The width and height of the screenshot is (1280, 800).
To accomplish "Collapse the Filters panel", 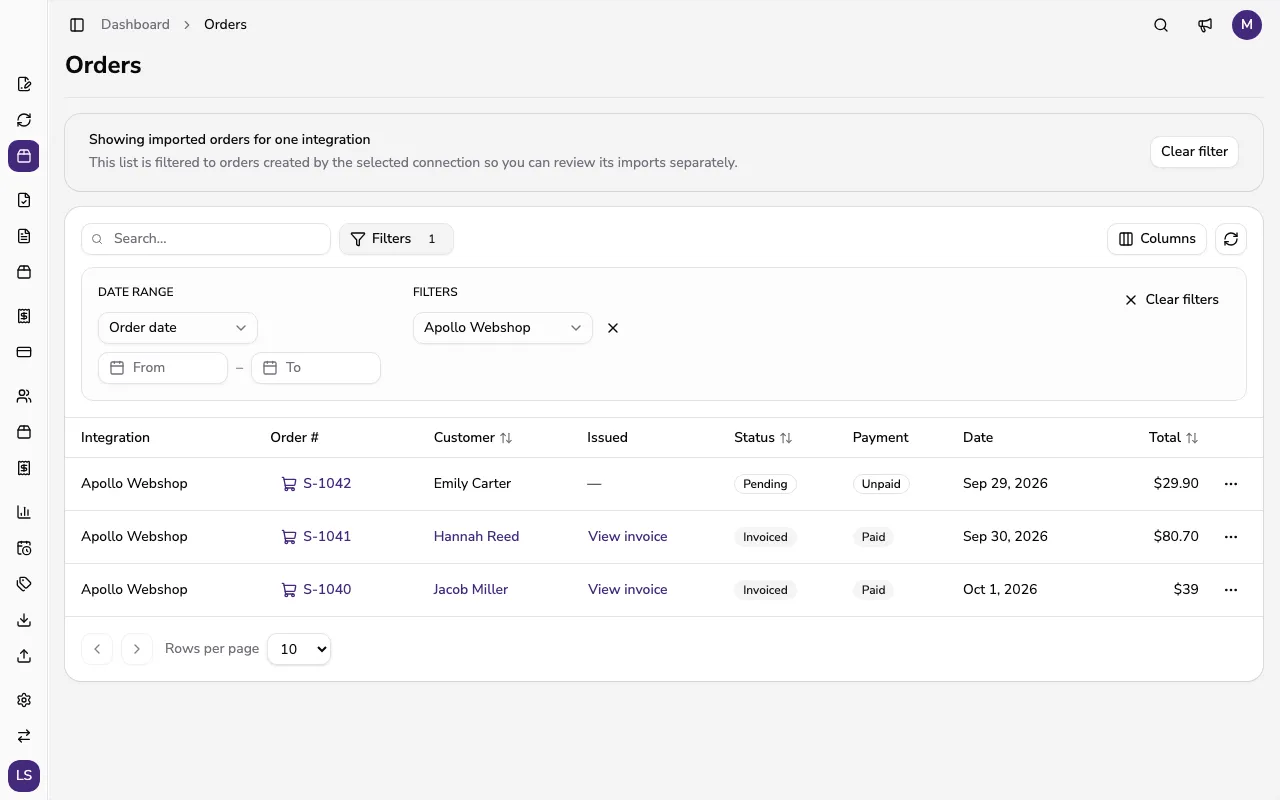I will [396, 239].
